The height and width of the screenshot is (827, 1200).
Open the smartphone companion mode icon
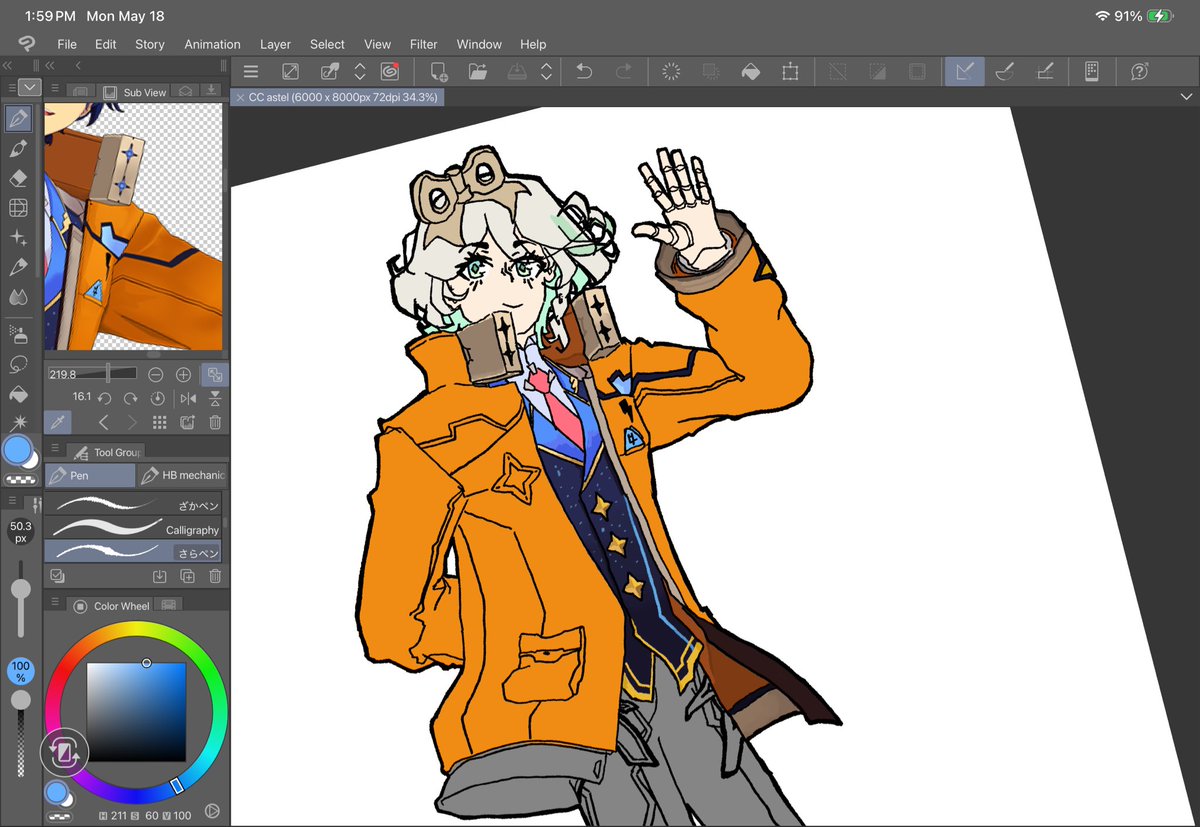point(1092,71)
